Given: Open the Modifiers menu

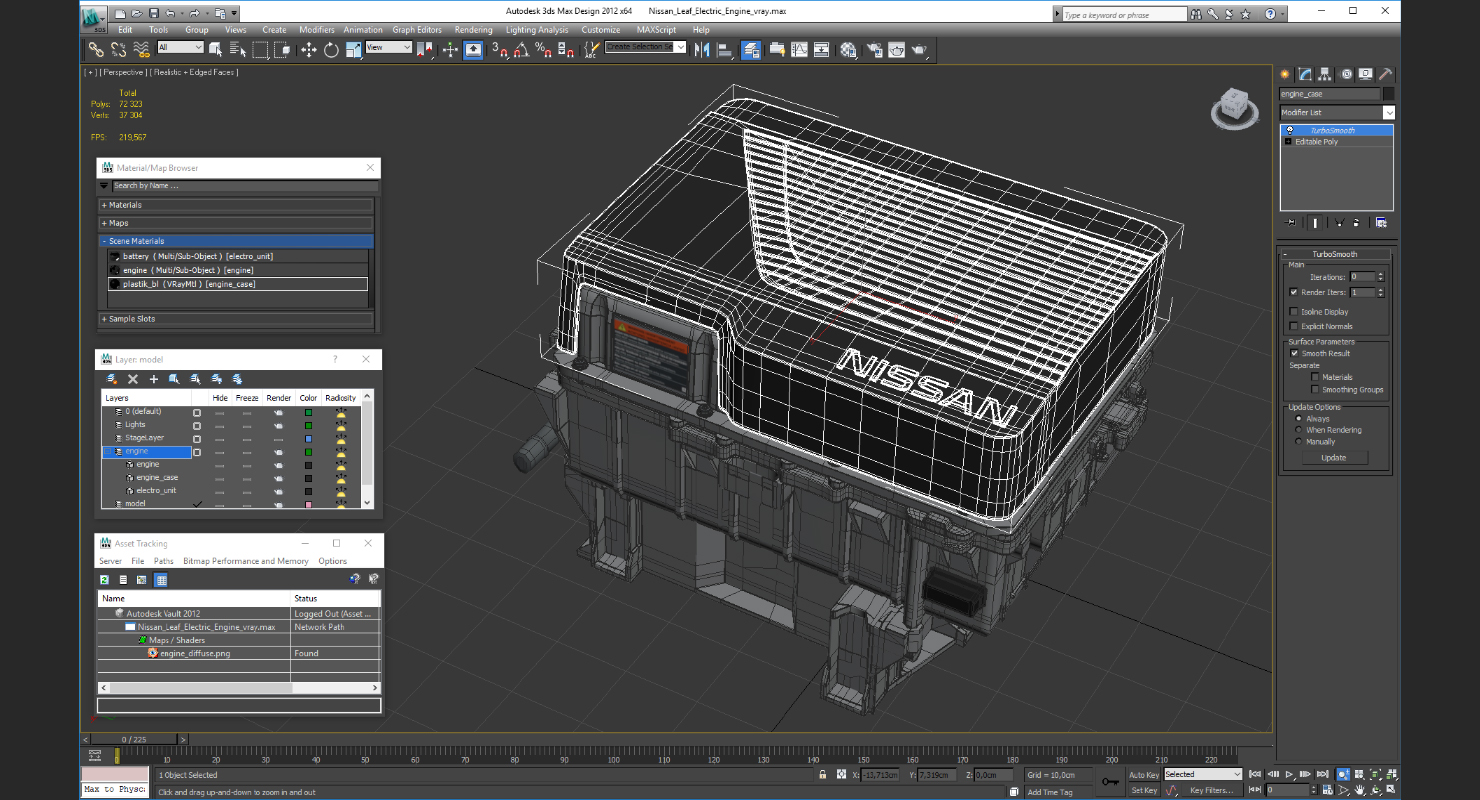Looking at the screenshot, I should tap(317, 30).
